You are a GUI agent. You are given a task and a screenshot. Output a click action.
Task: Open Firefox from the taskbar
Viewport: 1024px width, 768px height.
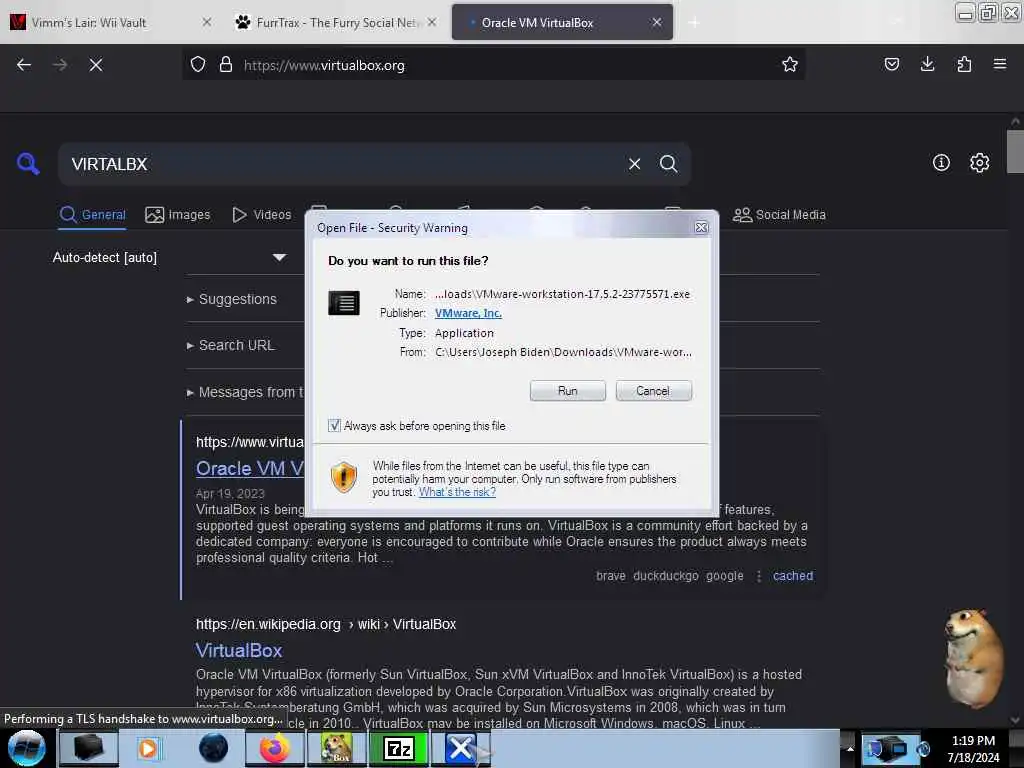274,748
